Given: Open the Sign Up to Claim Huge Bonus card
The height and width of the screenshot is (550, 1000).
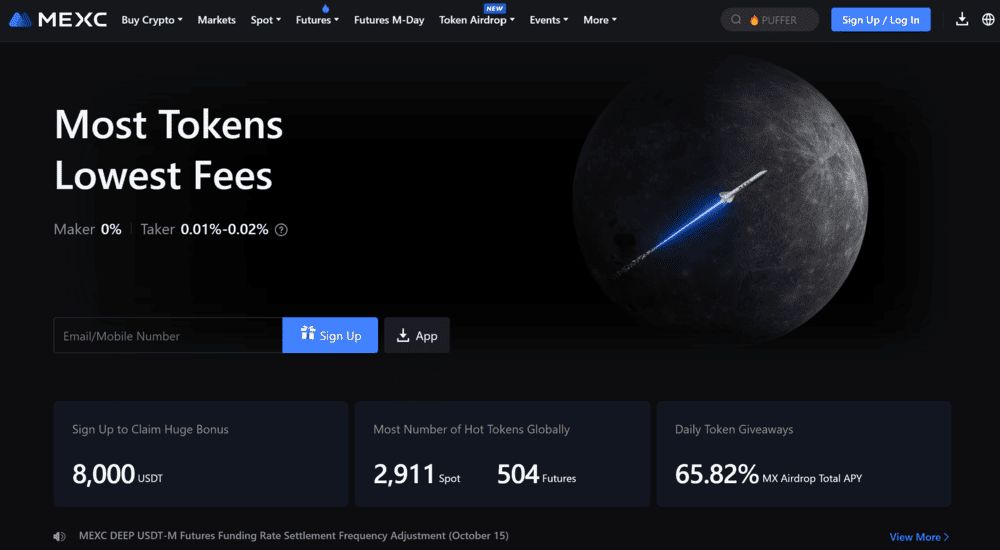Looking at the screenshot, I should click(x=200, y=454).
